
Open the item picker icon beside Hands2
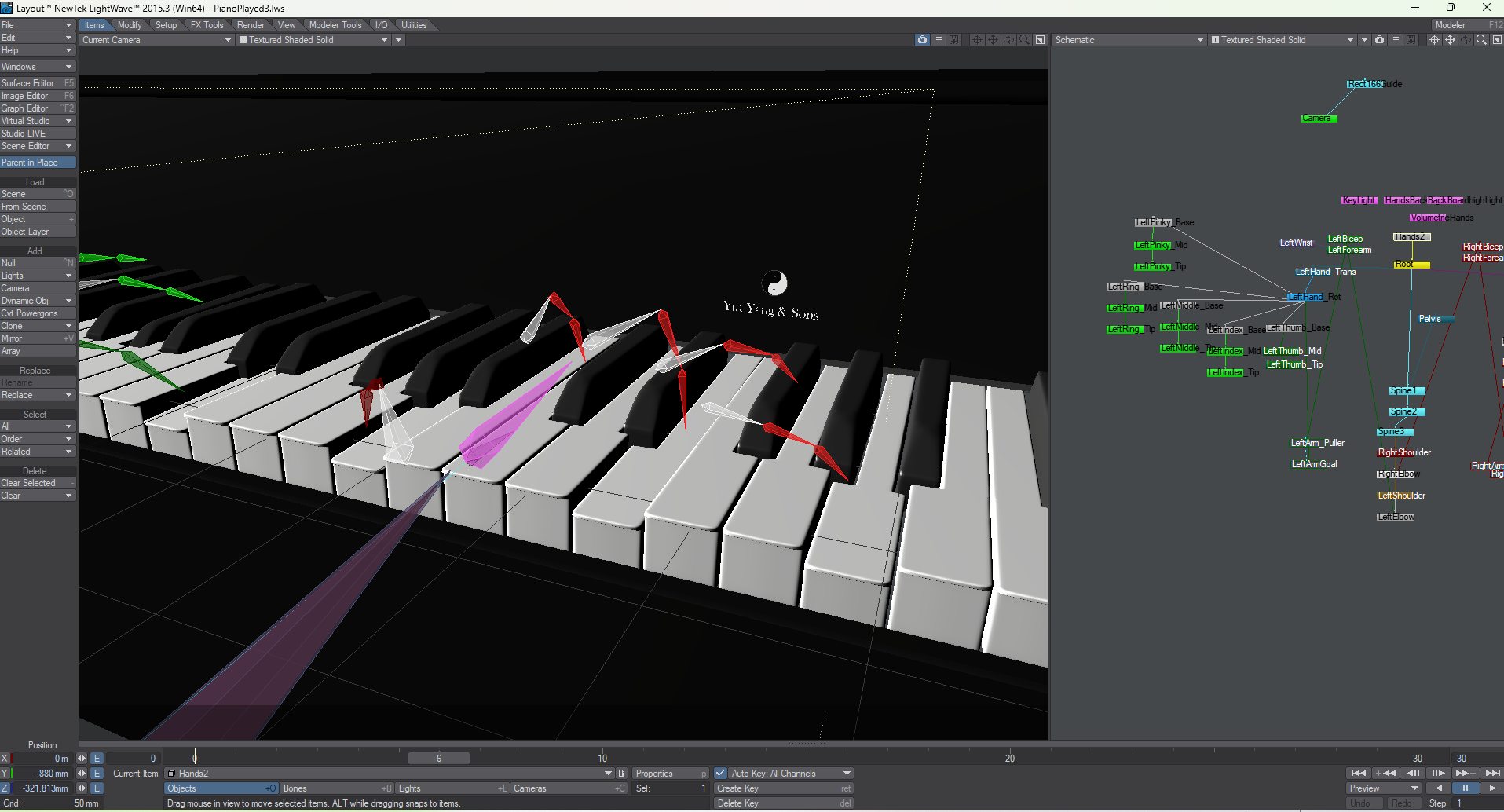pyautogui.click(x=622, y=774)
